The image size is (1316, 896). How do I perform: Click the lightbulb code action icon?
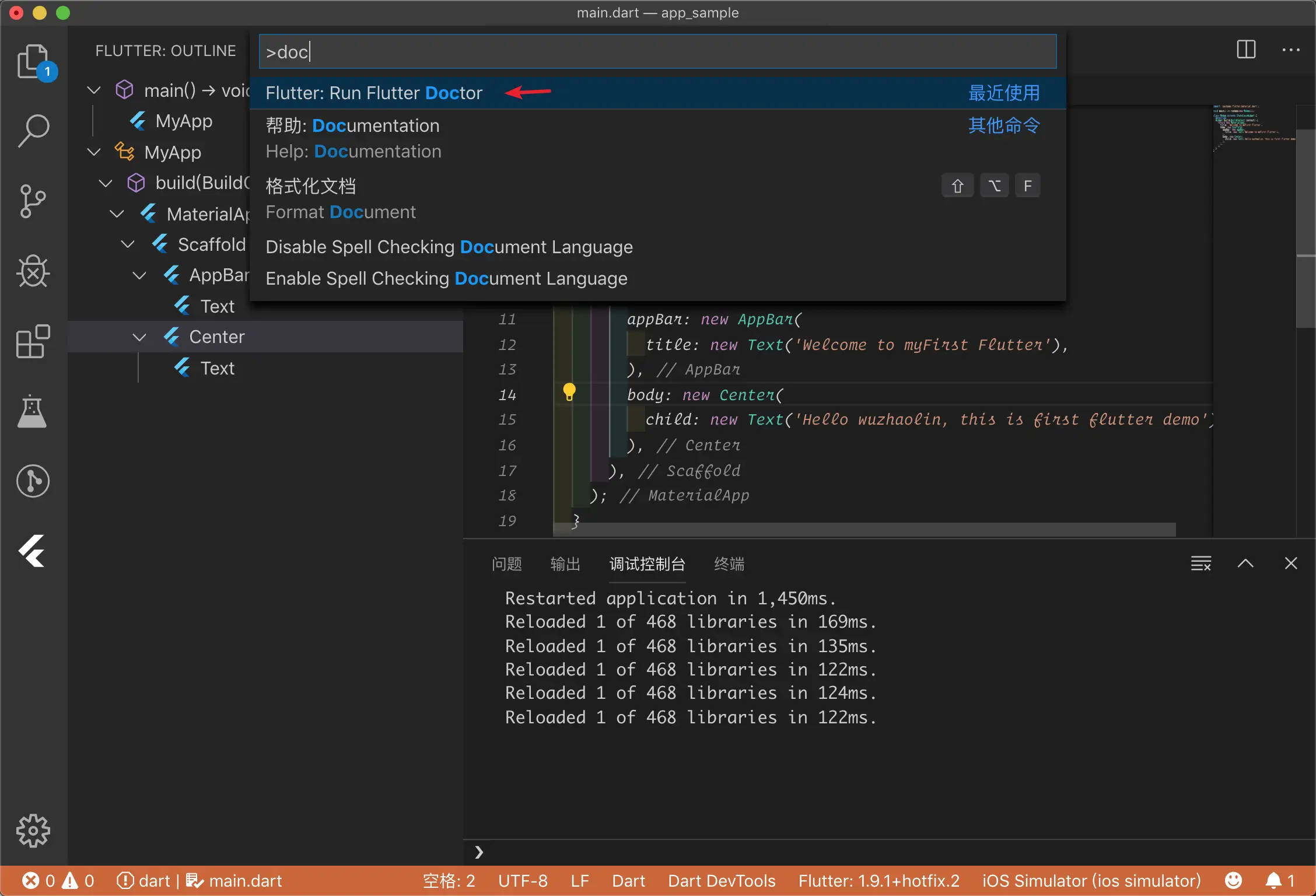569,392
